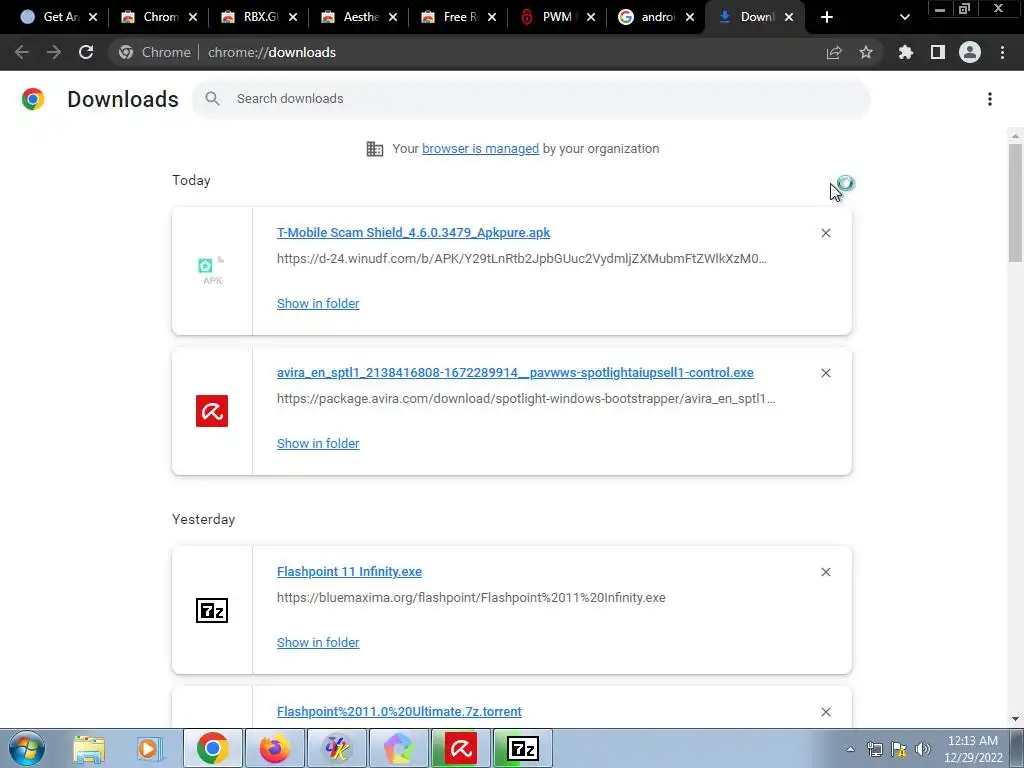
Task: Open Windows Media Player from the taskbar
Action: 149,748
